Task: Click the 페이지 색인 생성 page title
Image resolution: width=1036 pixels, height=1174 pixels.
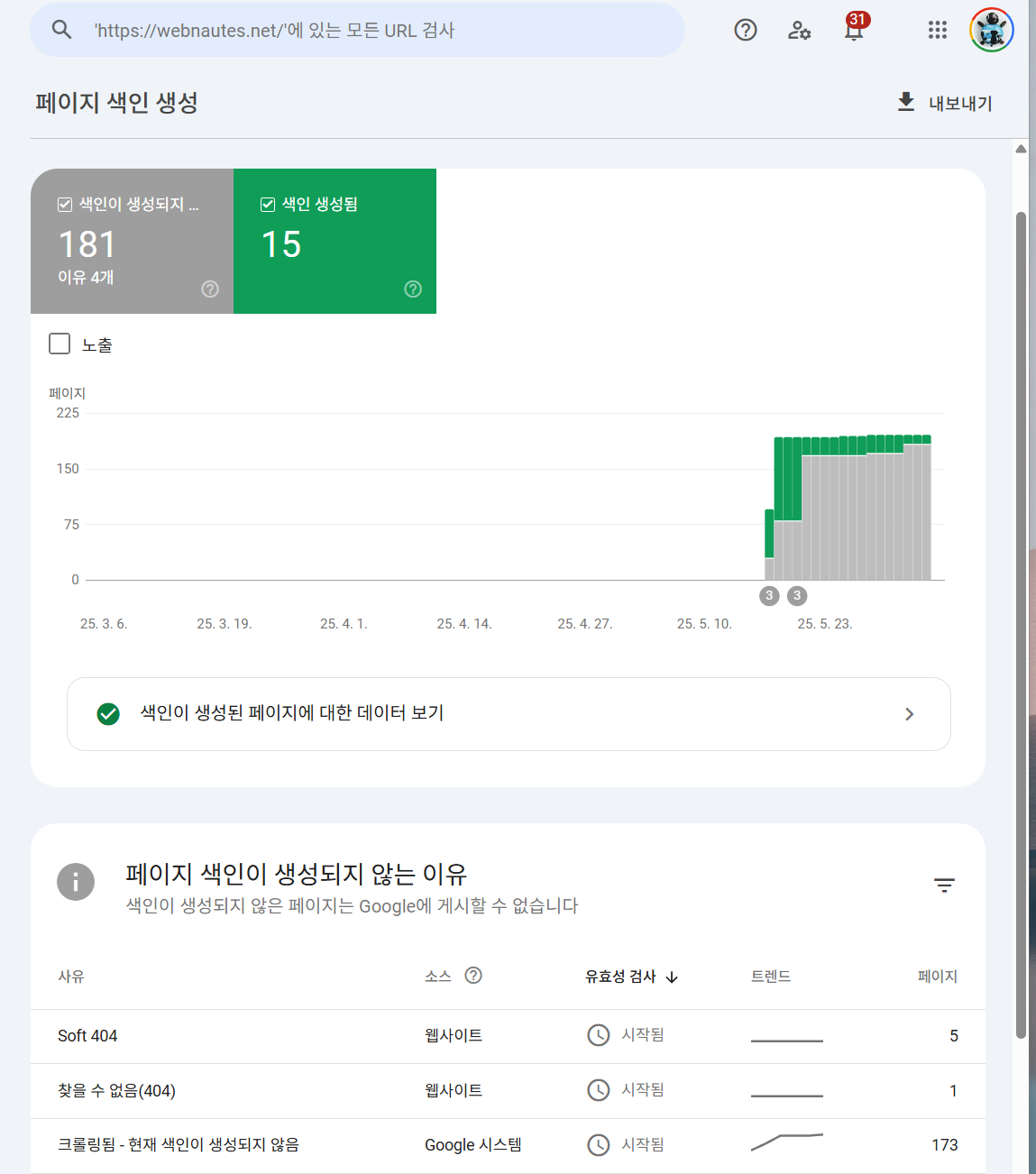Action: [x=117, y=103]
